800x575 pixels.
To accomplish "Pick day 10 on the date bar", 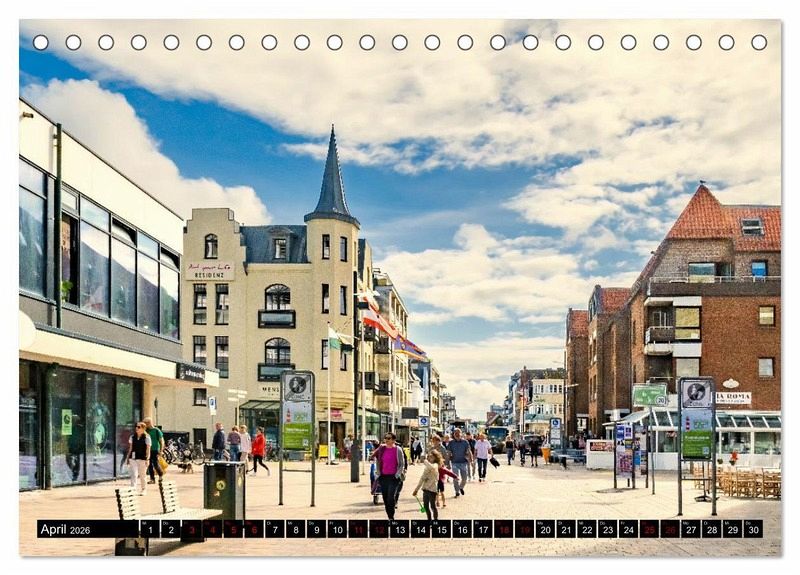I will coord(337,529).
